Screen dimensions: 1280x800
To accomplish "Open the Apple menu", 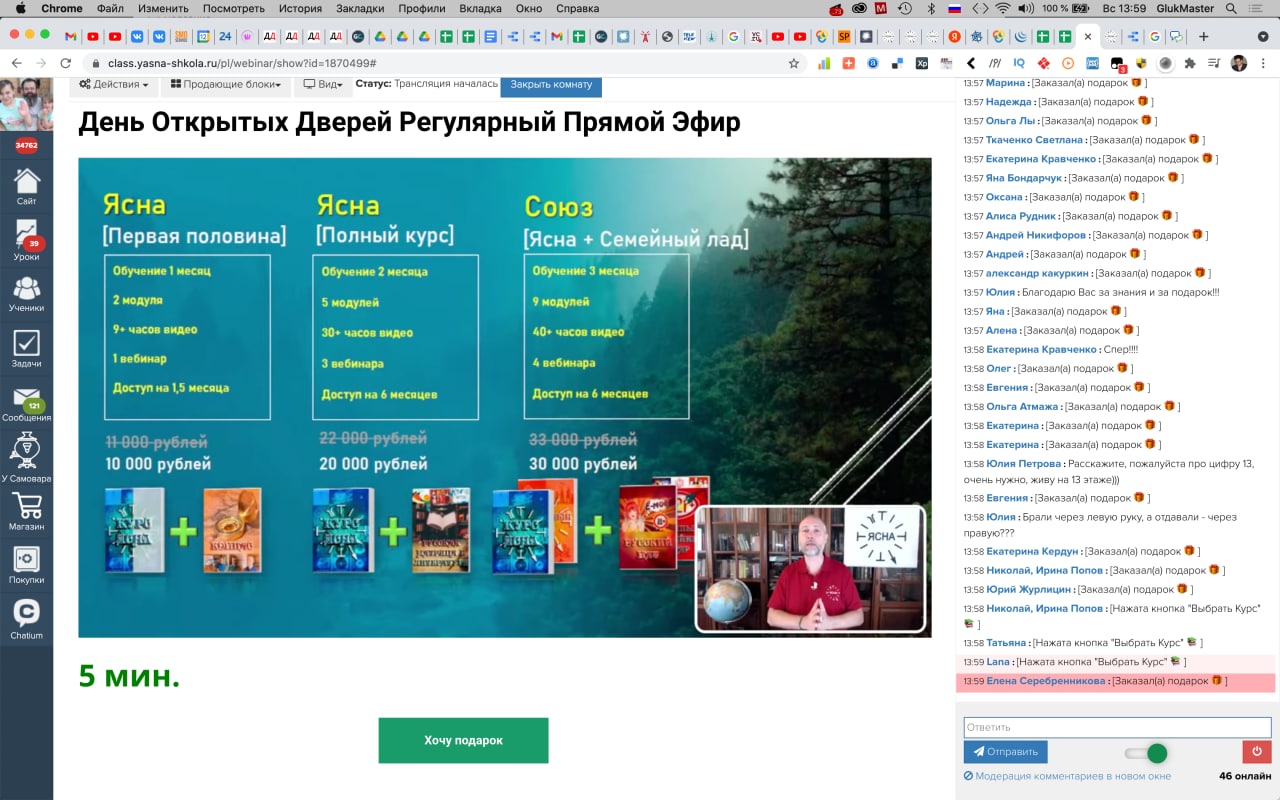I will pos(20,8).
